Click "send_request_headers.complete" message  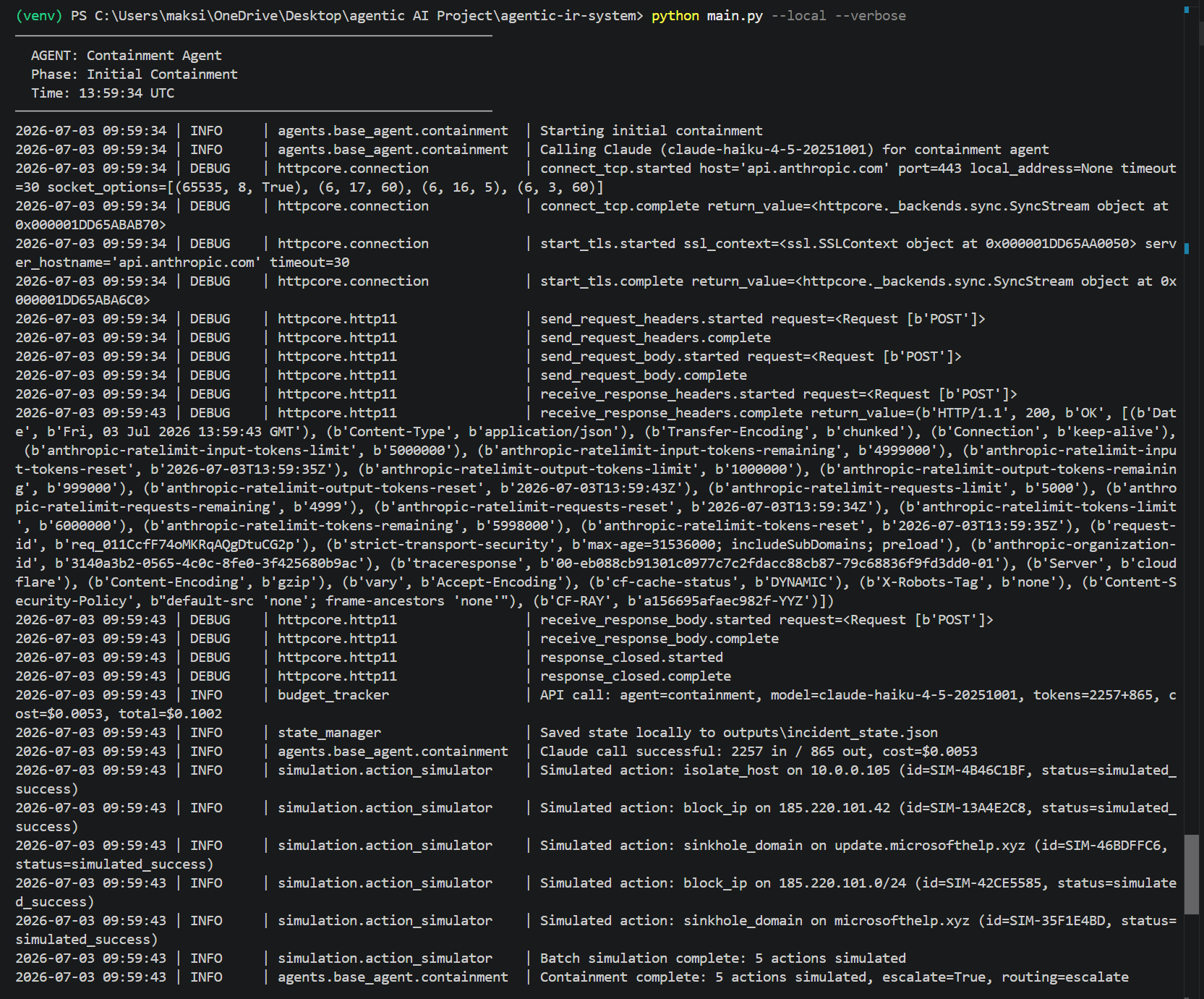655,338
